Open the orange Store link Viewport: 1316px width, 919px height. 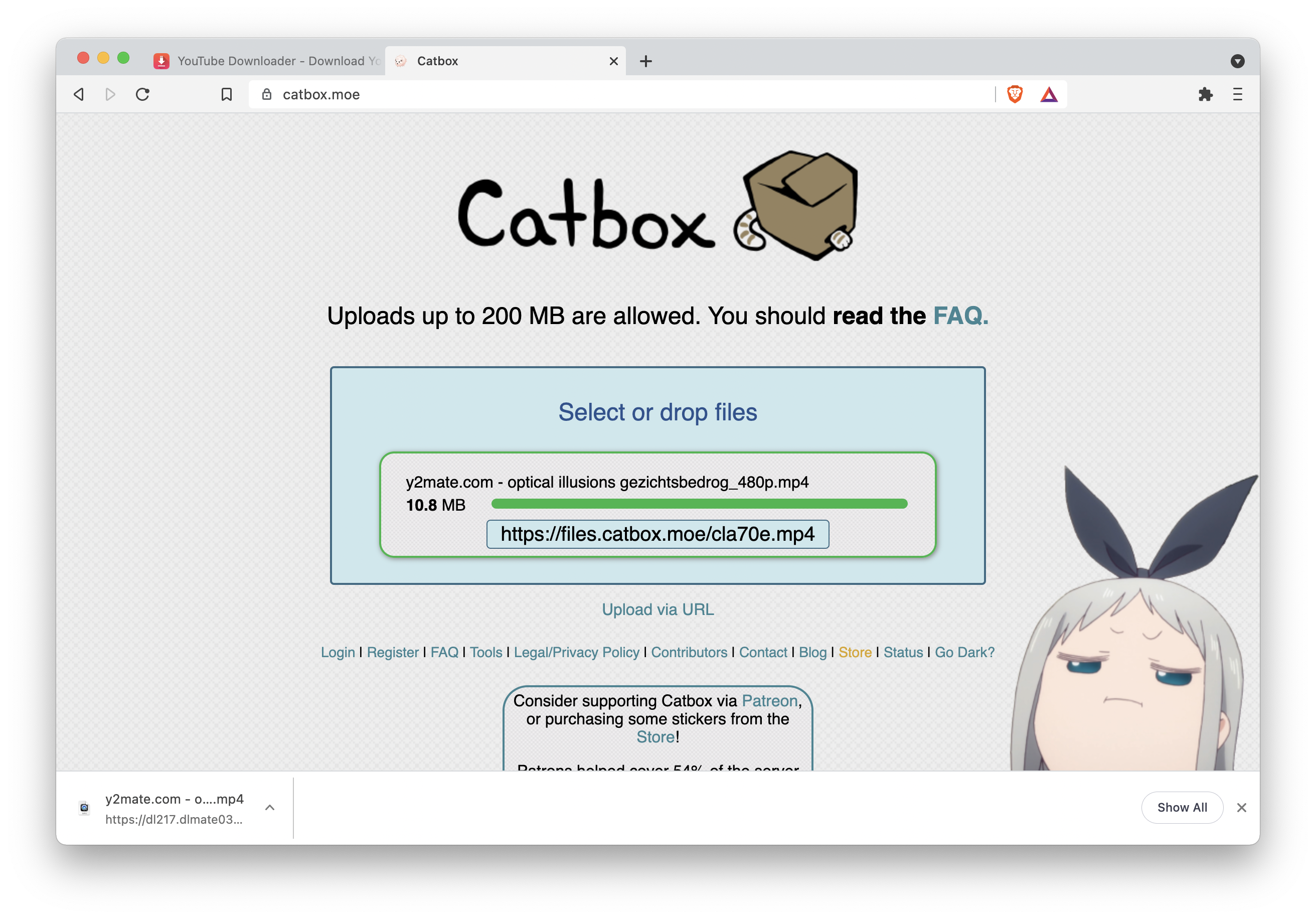855,652
